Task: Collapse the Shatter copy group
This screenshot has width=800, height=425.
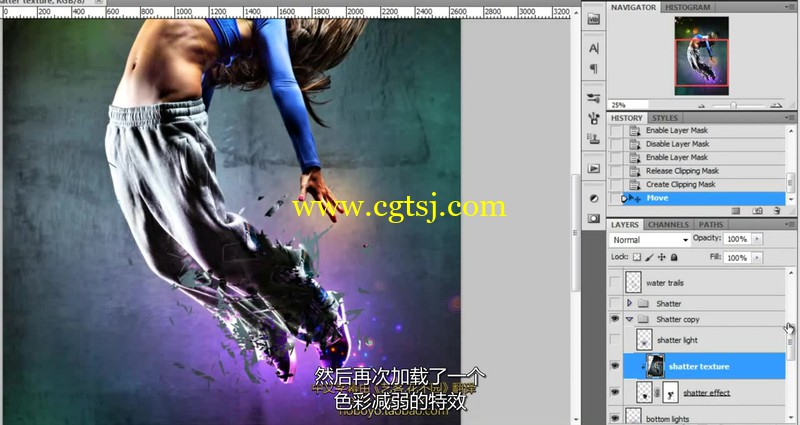Action: tap(629, 319)
